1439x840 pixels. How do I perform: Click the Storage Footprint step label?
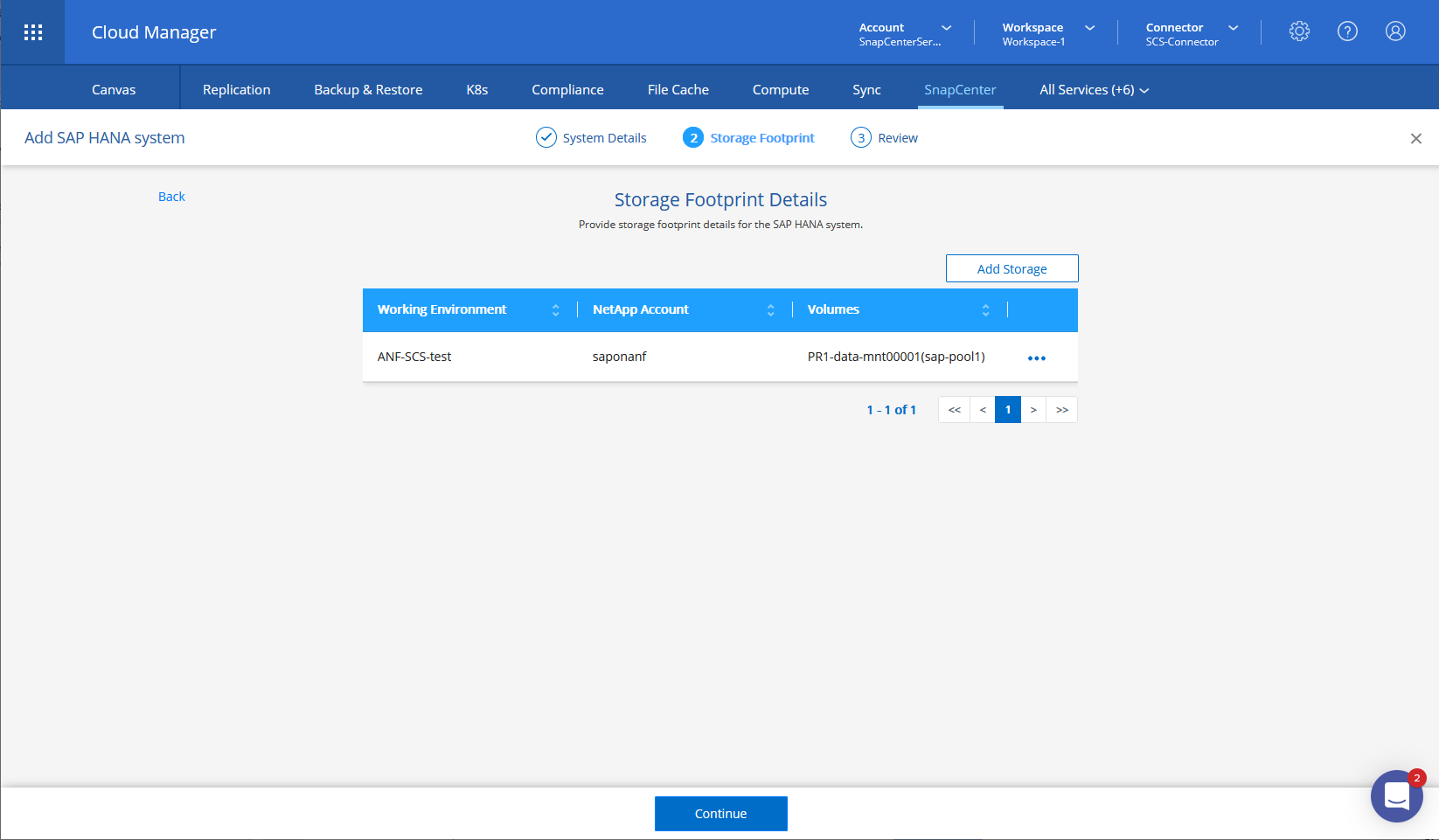pyautogui.click(x=762, y=138)
